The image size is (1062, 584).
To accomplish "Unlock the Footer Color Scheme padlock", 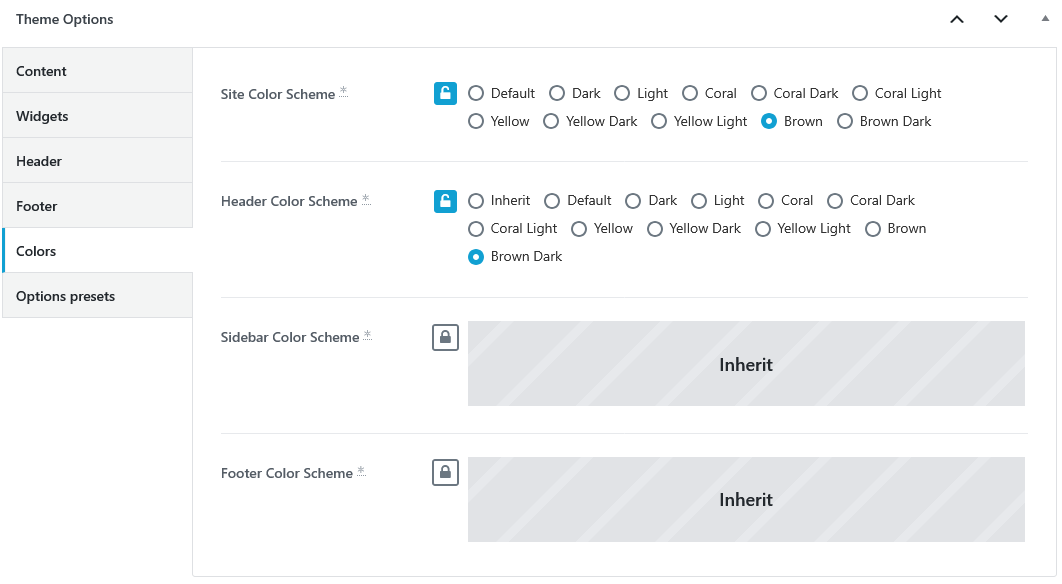I will coord(445,472).
